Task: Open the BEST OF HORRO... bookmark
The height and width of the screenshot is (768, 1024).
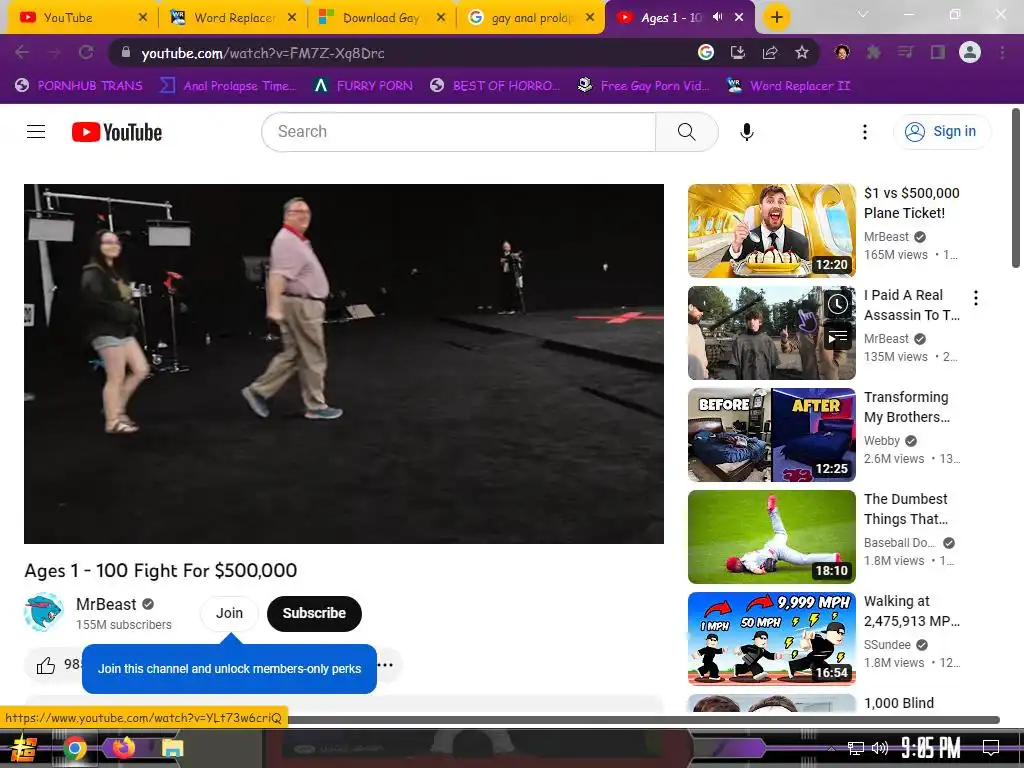Action: click(x=495, y=85)
